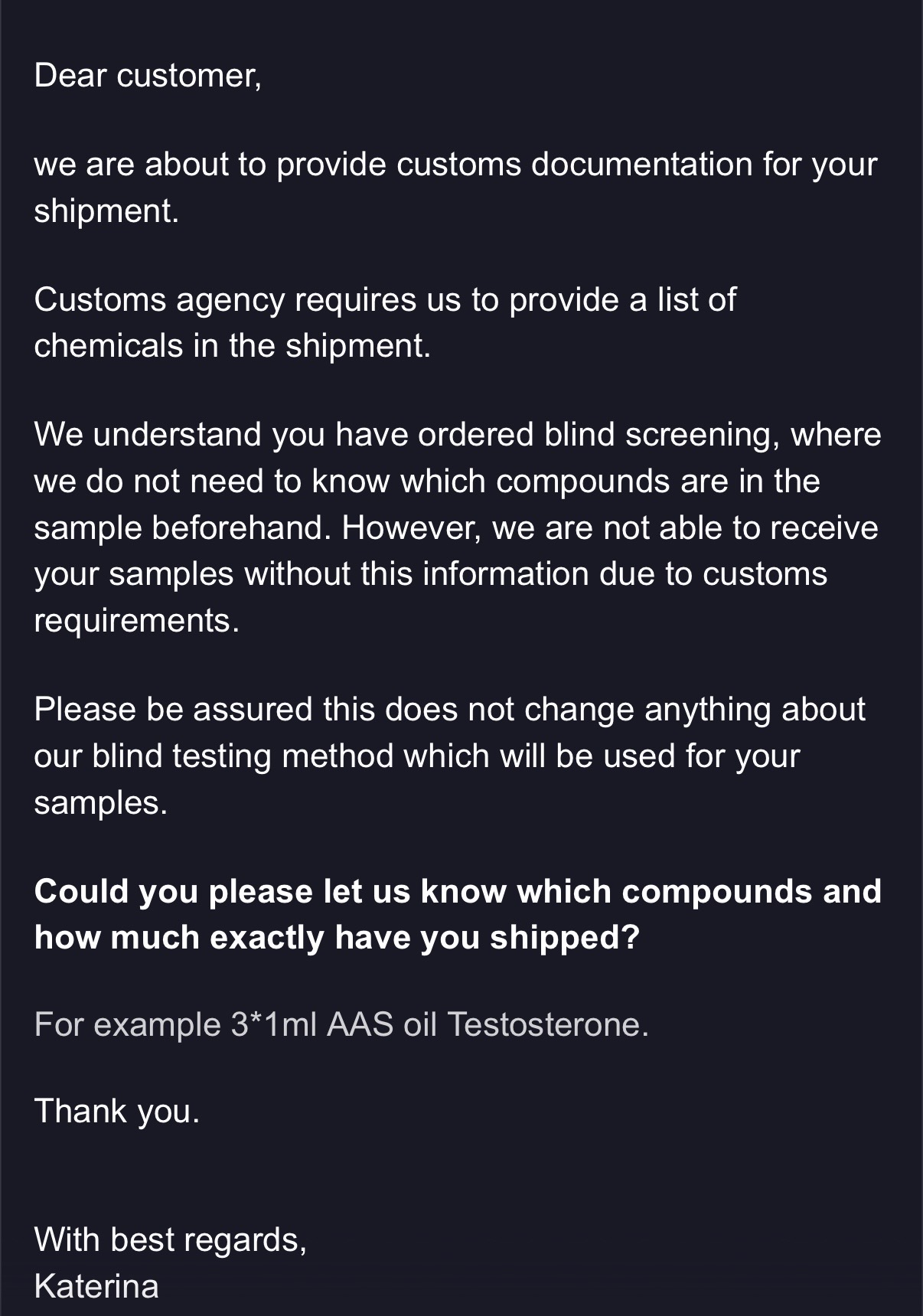Screen dimensions: 923x1316
Task: Click the signature name 'Katerina'
Action: pyautogui.click(x=96, y=1286)
